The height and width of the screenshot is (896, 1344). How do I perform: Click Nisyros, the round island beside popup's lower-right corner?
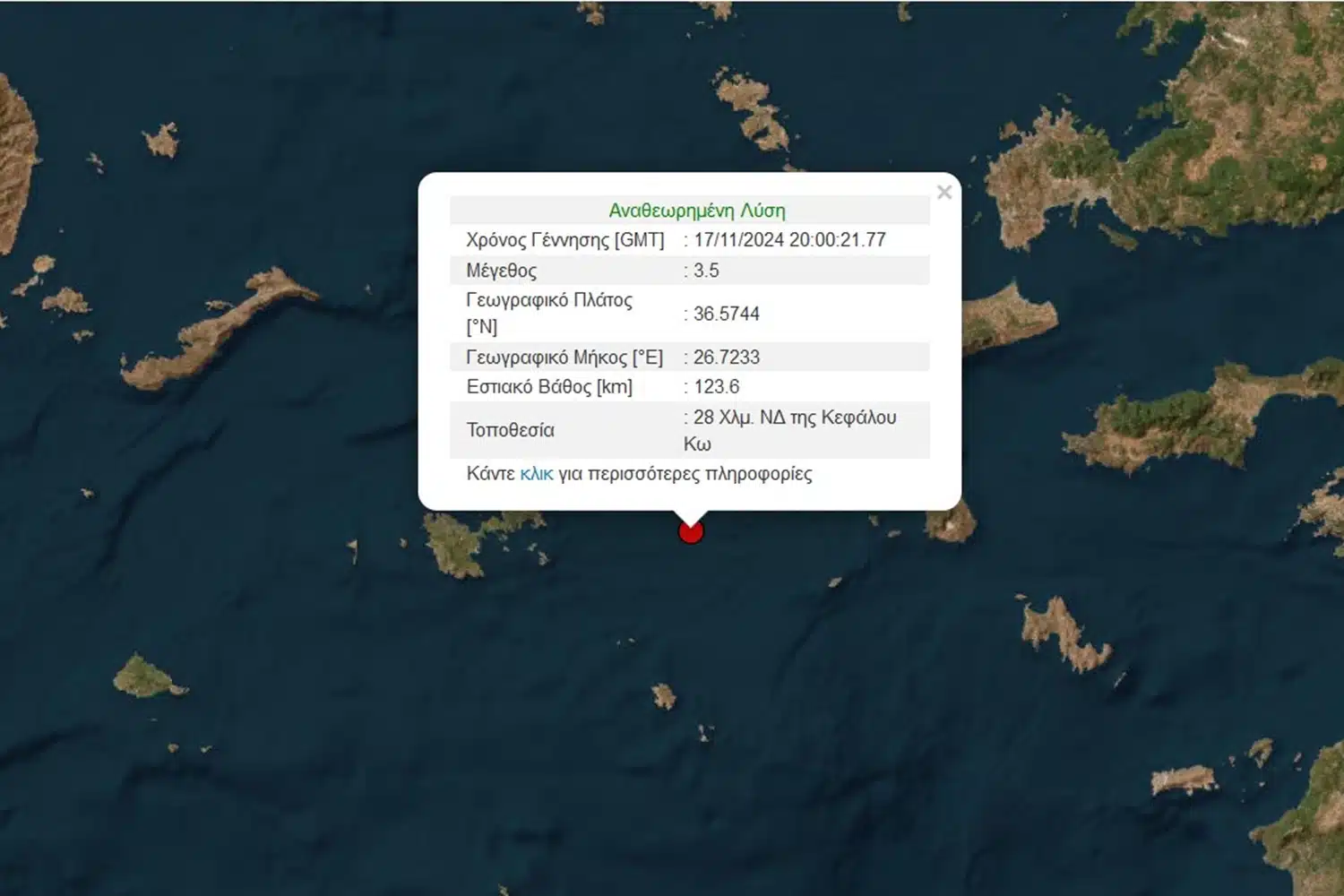(950, 522)
